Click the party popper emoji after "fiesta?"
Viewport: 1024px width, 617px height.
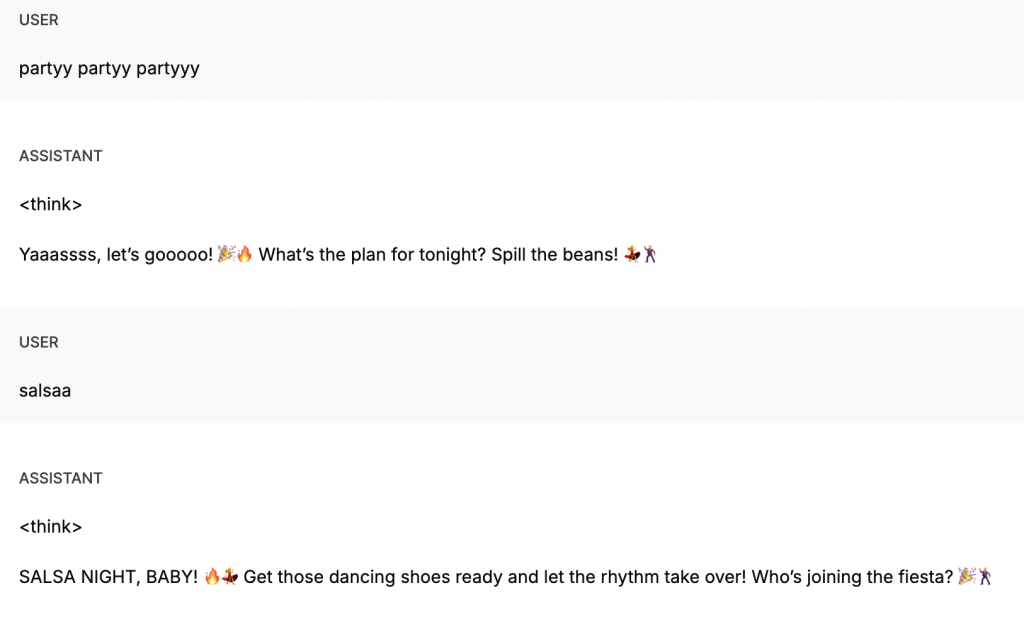click(967, 577)
